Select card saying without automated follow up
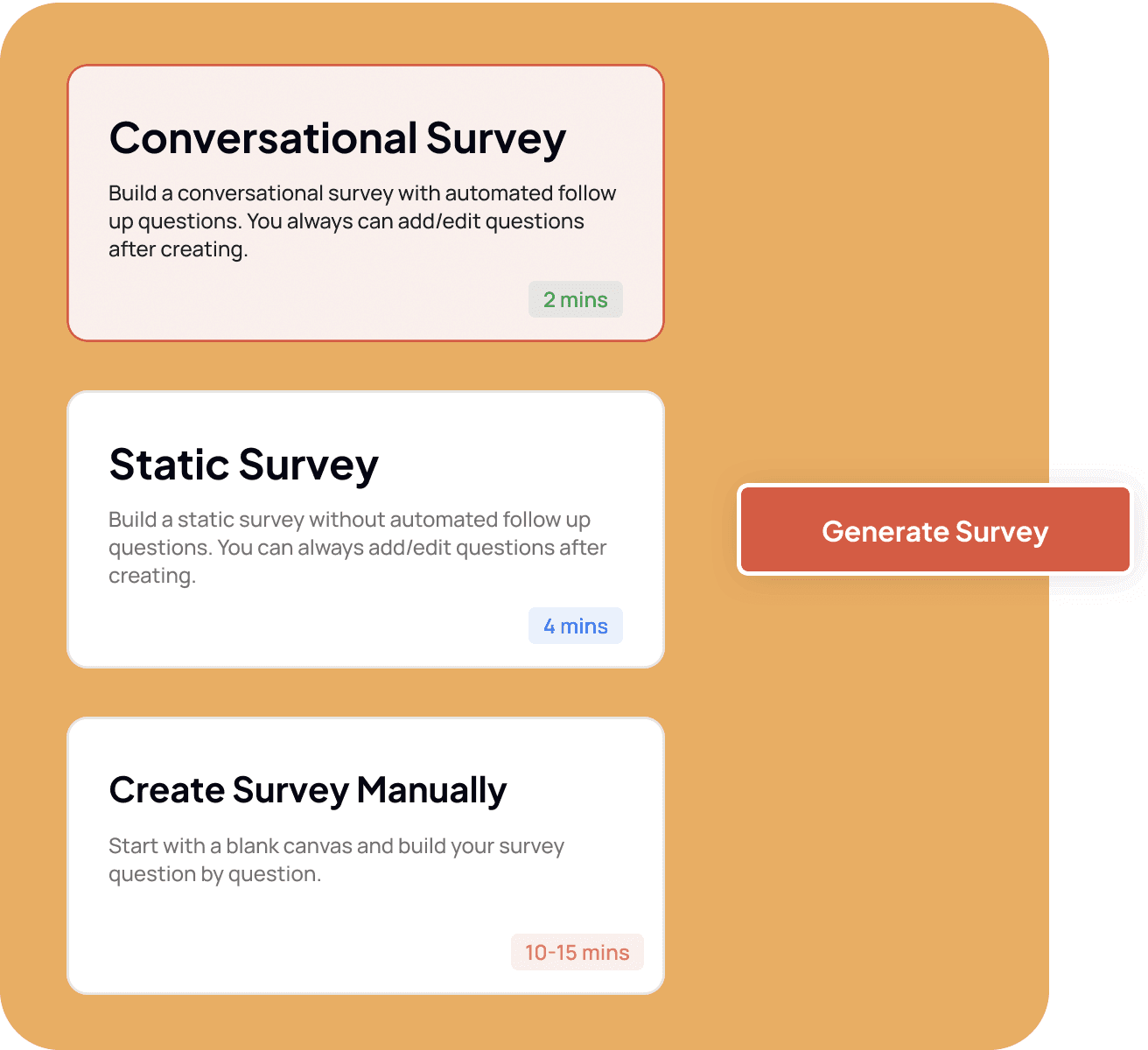This screenshot has height=1050, width=1148. tap(366, 529)
